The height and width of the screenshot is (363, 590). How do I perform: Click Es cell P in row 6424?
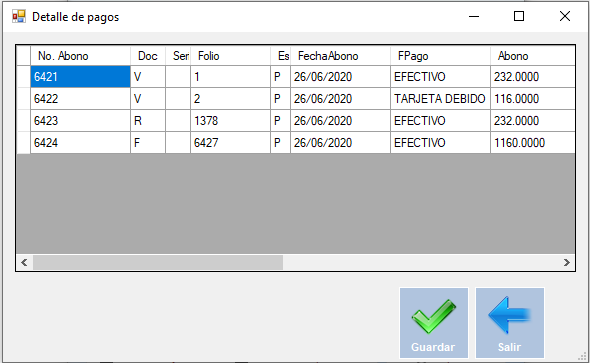[x=280, y=143]
